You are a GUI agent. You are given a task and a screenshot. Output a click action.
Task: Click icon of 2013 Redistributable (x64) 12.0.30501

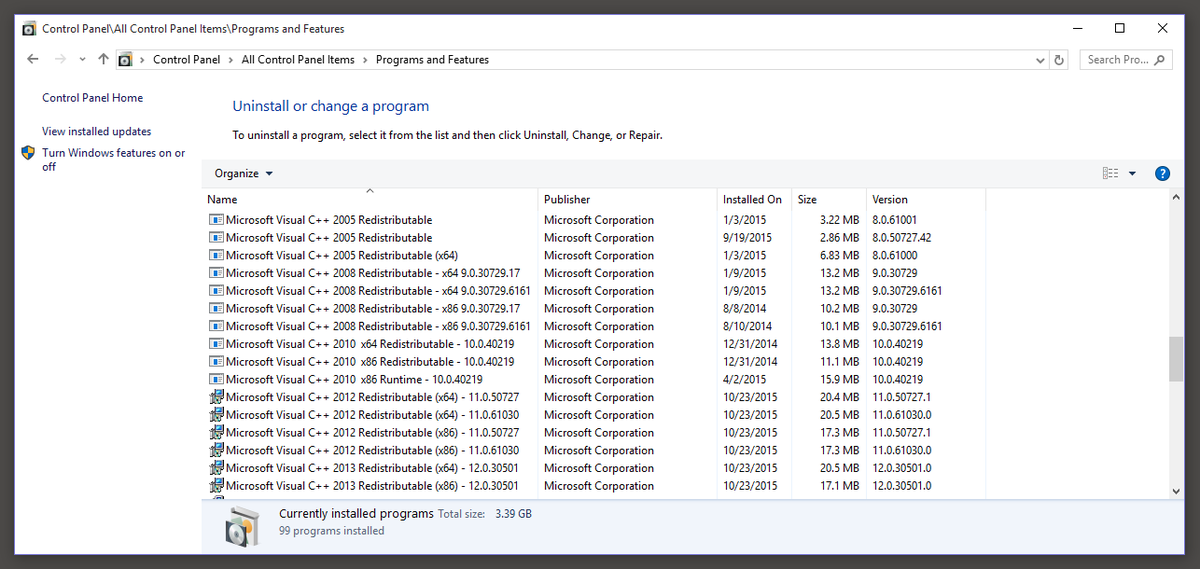point(216,468)
